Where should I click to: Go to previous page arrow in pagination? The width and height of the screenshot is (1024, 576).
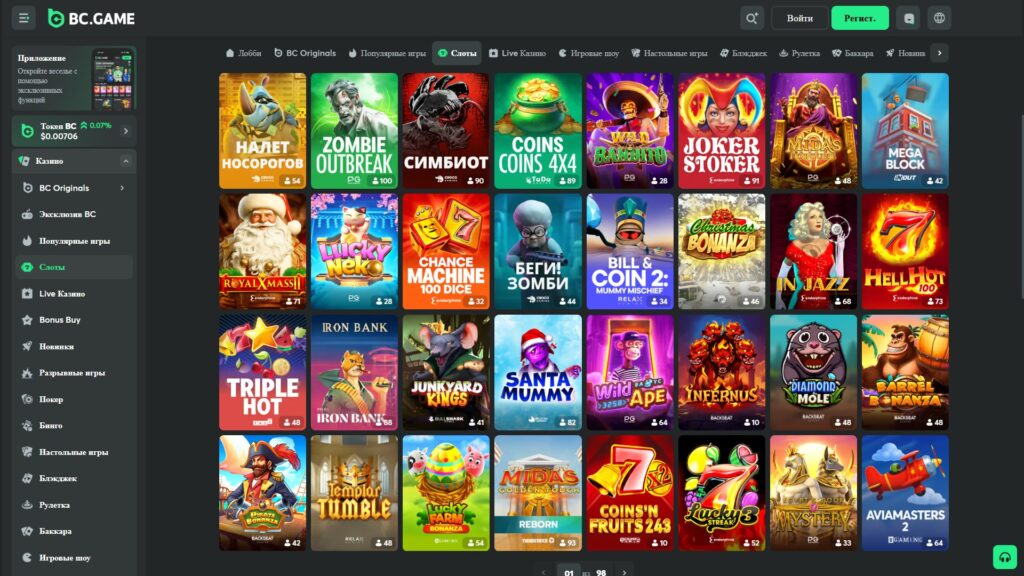(x=543, y=572)
